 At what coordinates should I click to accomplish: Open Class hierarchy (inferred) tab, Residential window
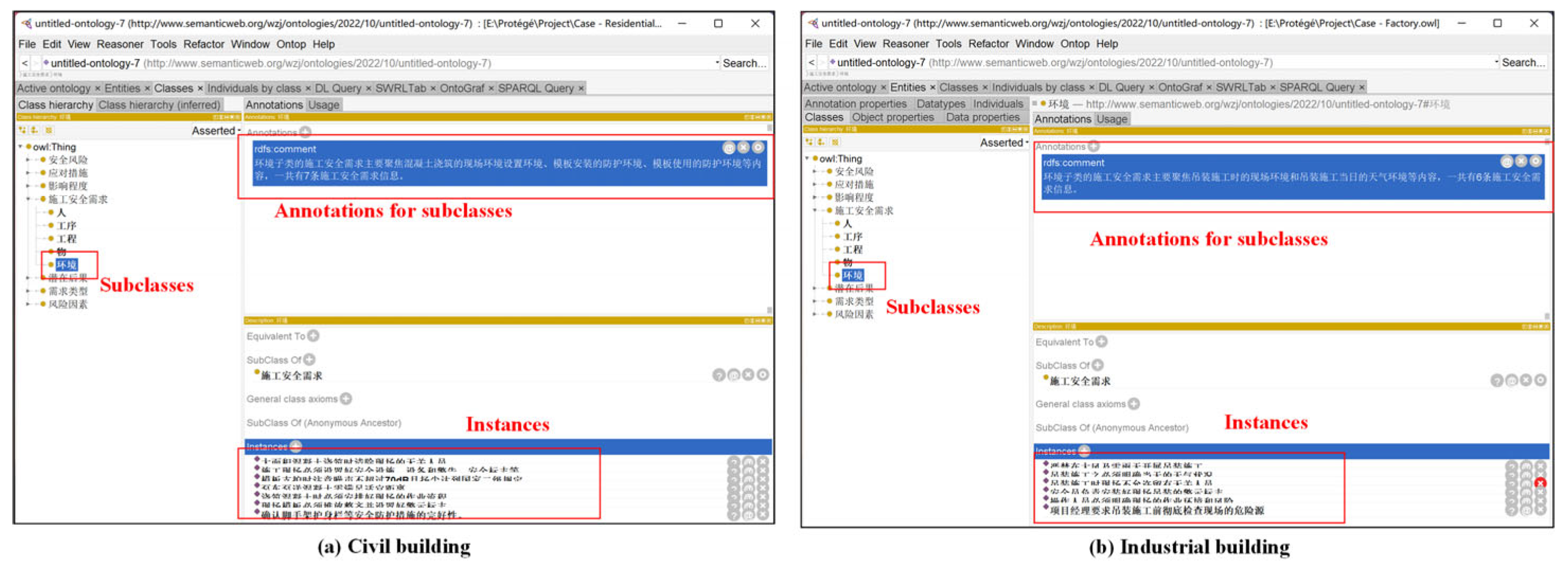[160, 105]
